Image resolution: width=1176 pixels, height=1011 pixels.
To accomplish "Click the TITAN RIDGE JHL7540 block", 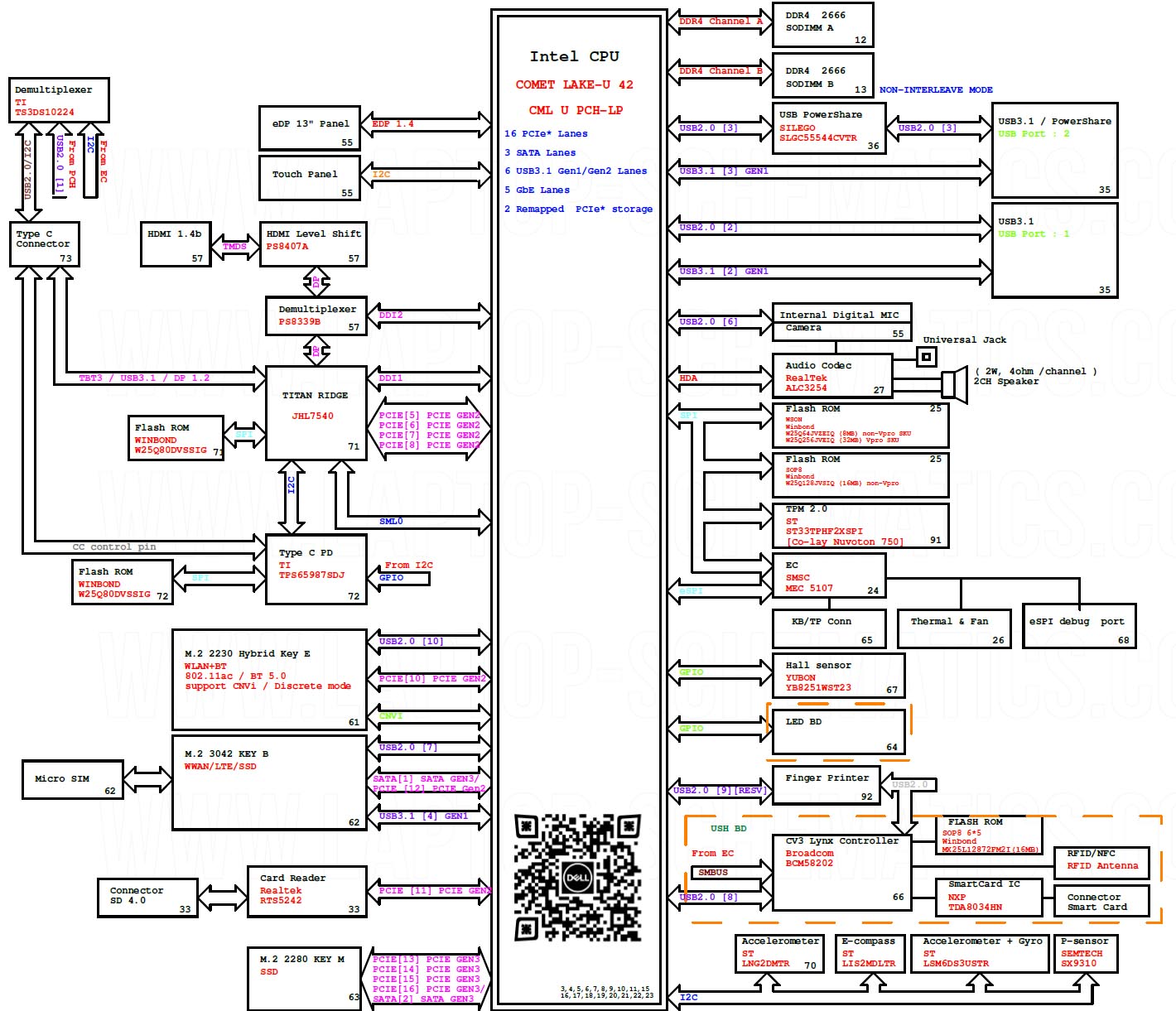I will tap(316, 413).
